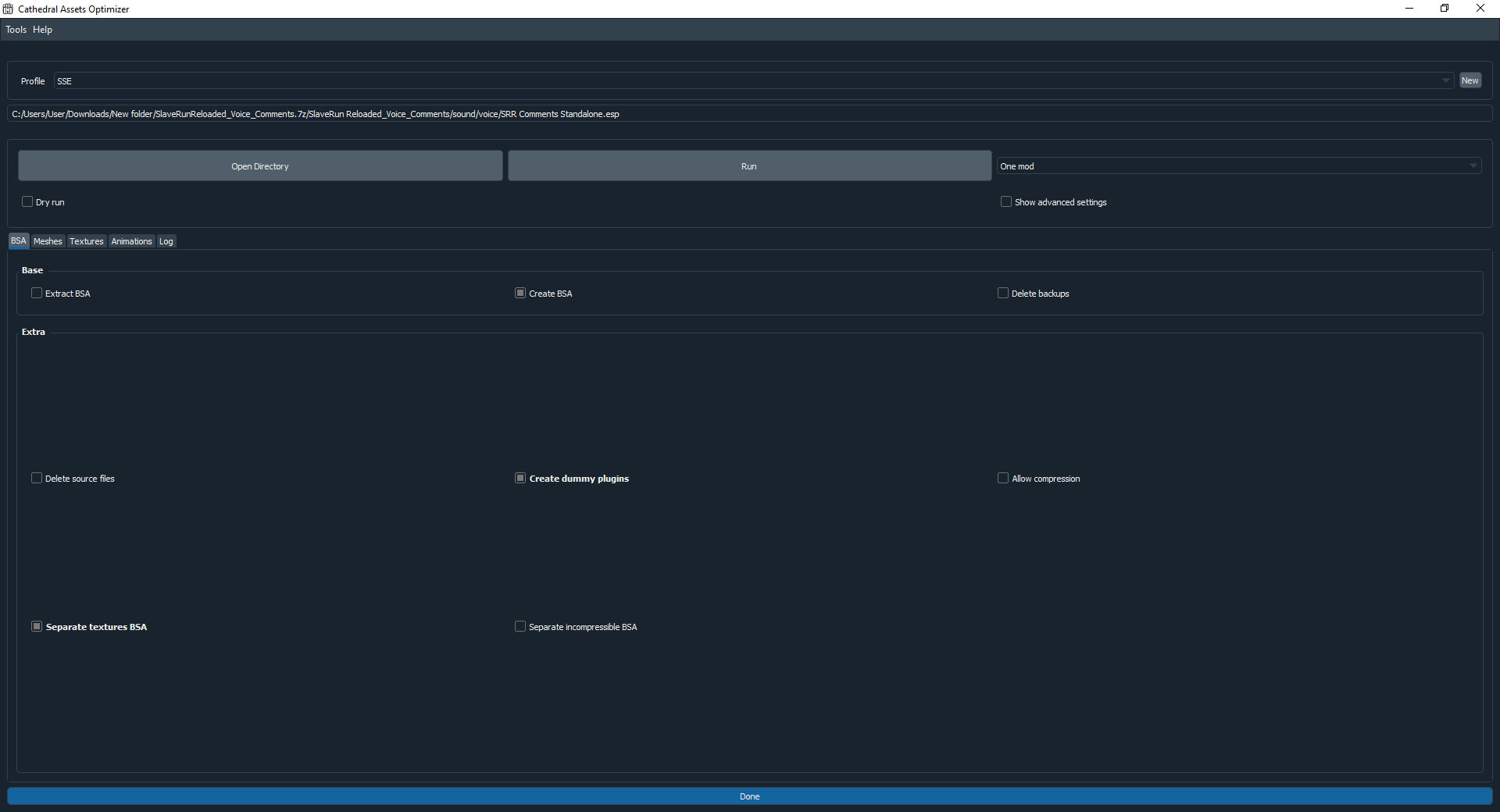1500x812 pixels.
Task: Click the Profile label text
Action: pyautogui.click(x=33, y=81)
